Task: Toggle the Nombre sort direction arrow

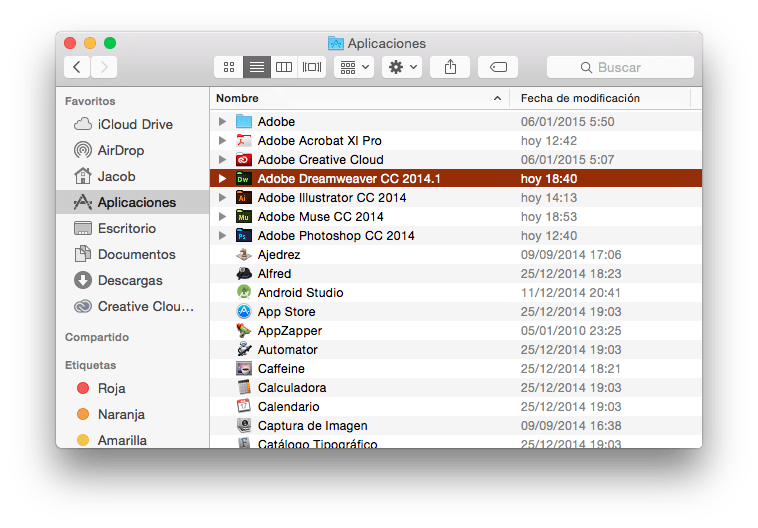Action: click(x=497, y=98)
